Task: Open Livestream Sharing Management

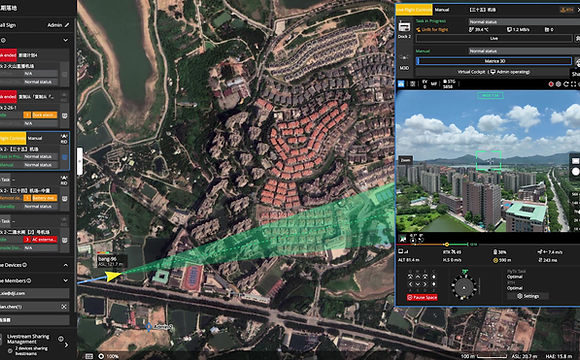Action: pyautogui.click(x=28, y=339)
